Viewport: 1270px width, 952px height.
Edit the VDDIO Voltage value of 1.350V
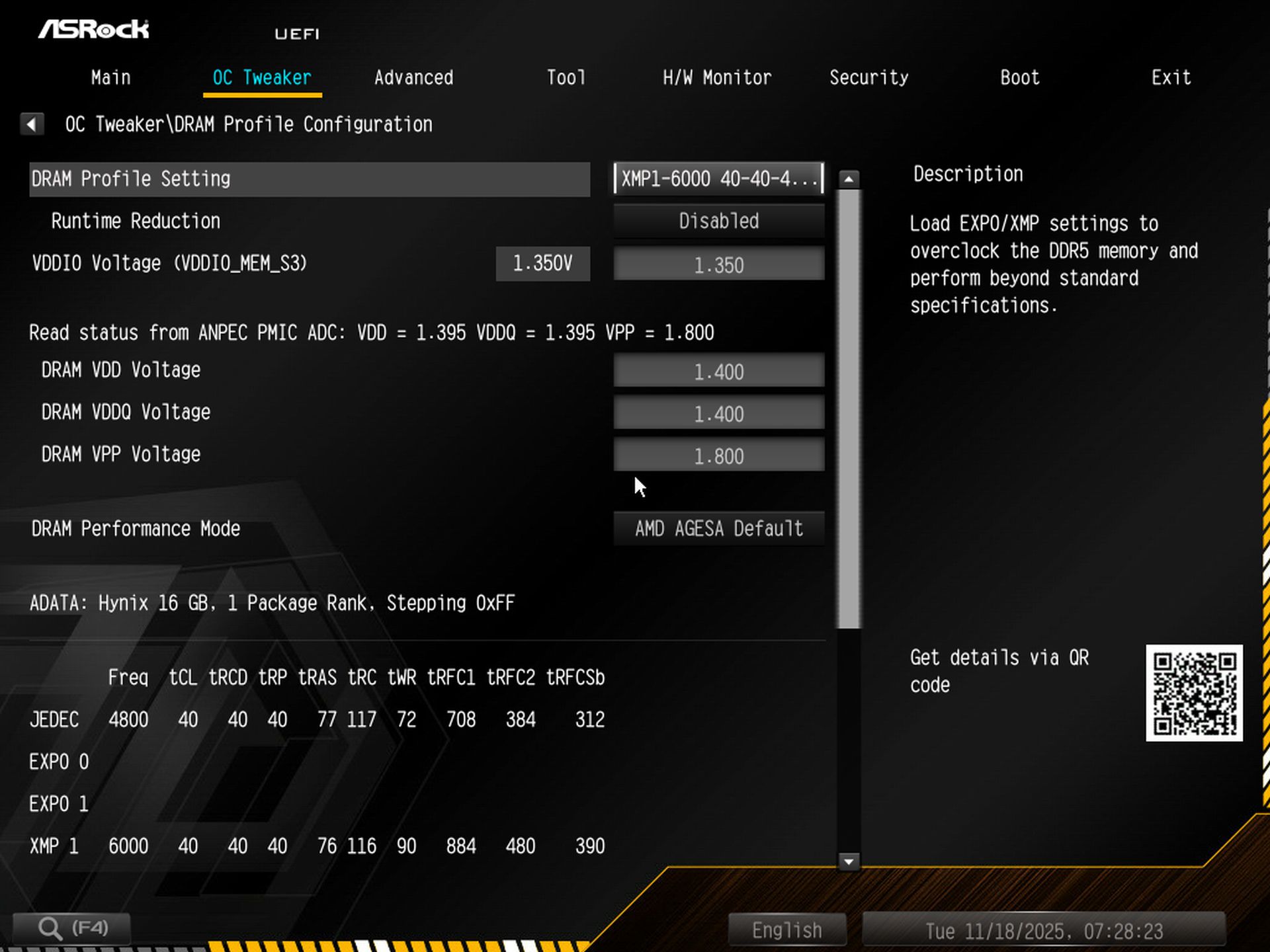(542, 263)
